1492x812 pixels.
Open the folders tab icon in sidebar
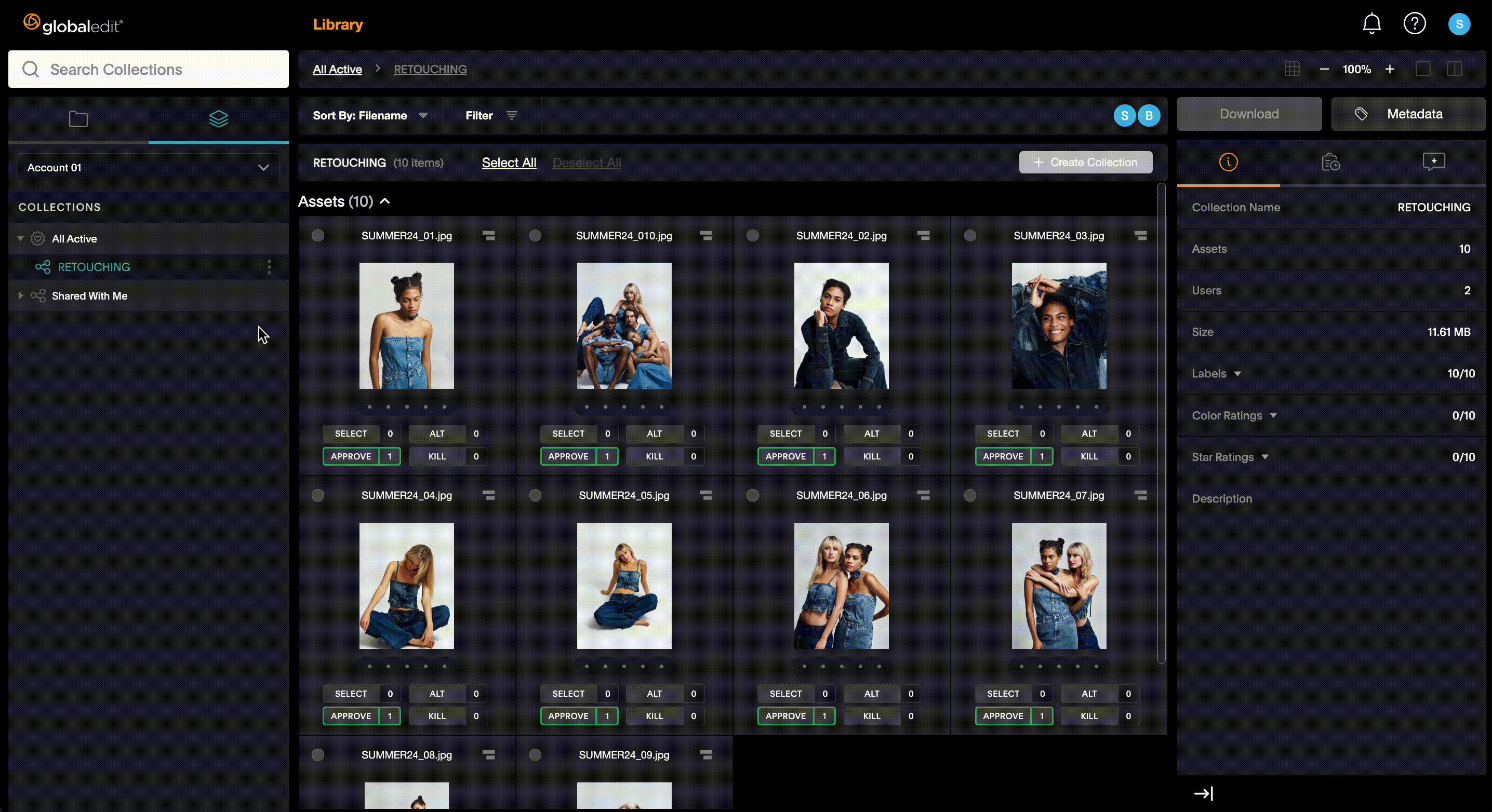tap(78, 119)
